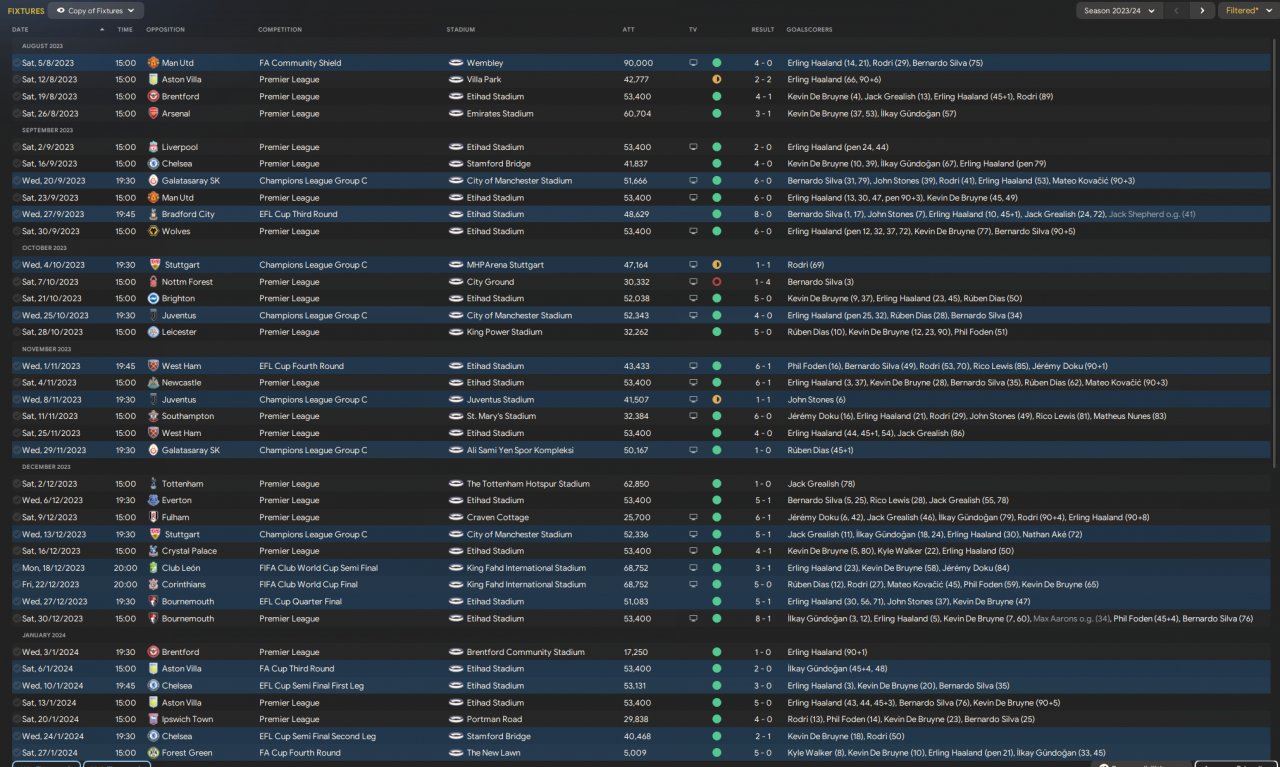Sort by the Time column header
Image resolution: width=1280 pixels, height=767 pixels.
click(x=125, y=30)
